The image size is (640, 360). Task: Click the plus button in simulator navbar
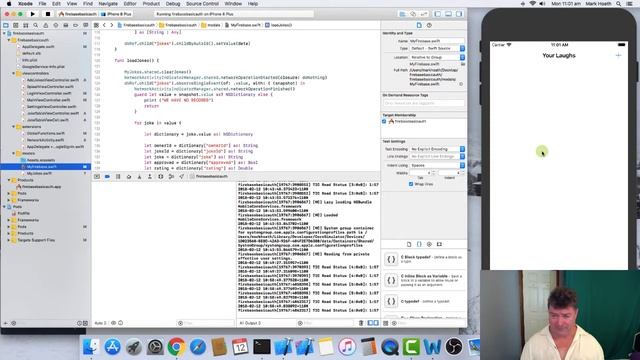tap(618, 55)
